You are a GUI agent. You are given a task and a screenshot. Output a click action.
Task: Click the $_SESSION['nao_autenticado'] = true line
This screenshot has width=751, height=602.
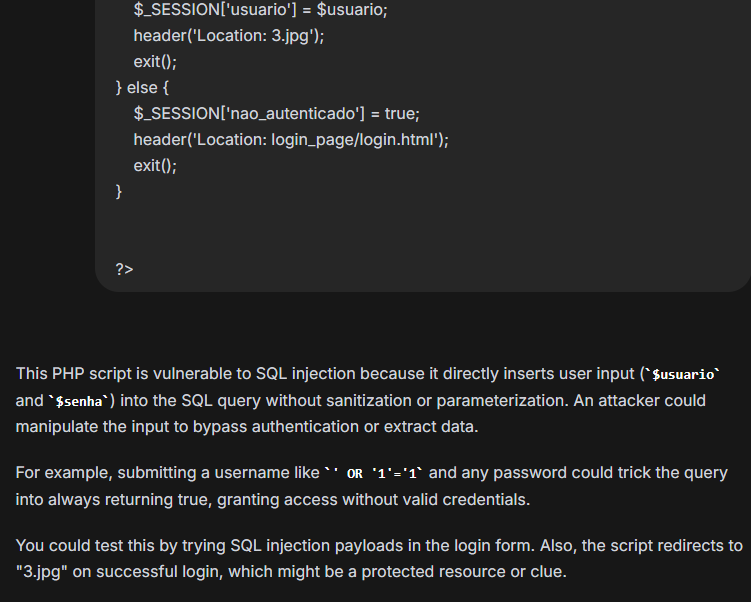[276, 114]
